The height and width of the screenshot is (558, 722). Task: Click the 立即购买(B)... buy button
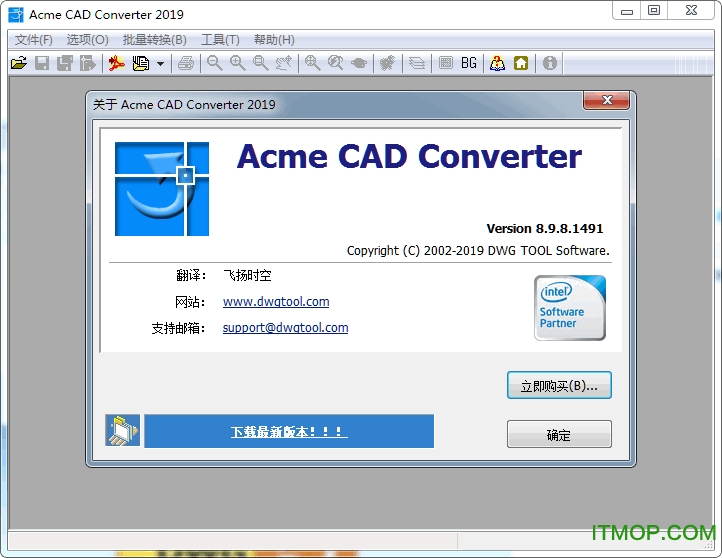559,385
